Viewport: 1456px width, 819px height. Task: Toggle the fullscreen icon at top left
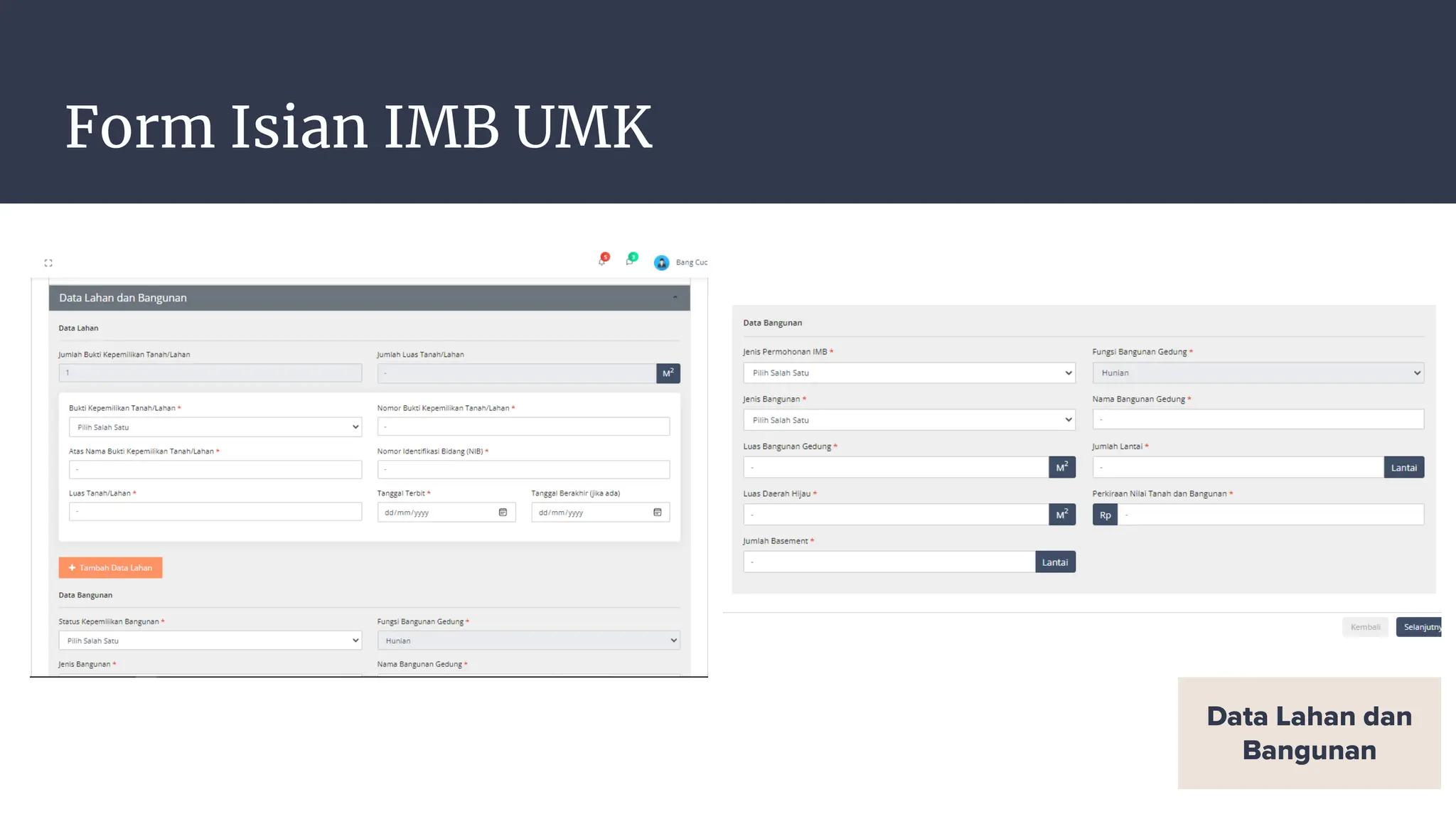(48, 263)
